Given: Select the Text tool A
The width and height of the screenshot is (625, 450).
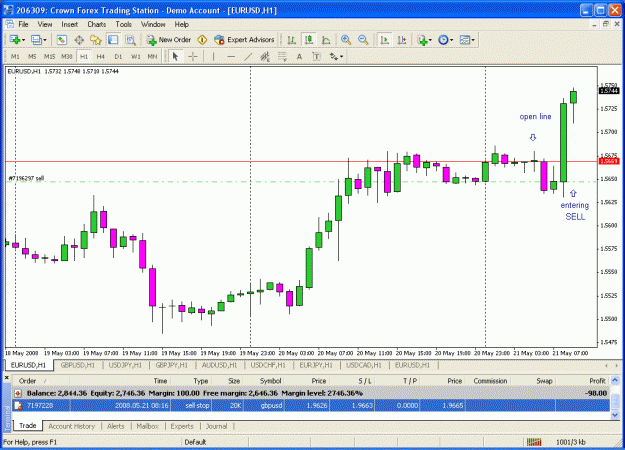Looking at the screenshot, I should click(299, 57).
